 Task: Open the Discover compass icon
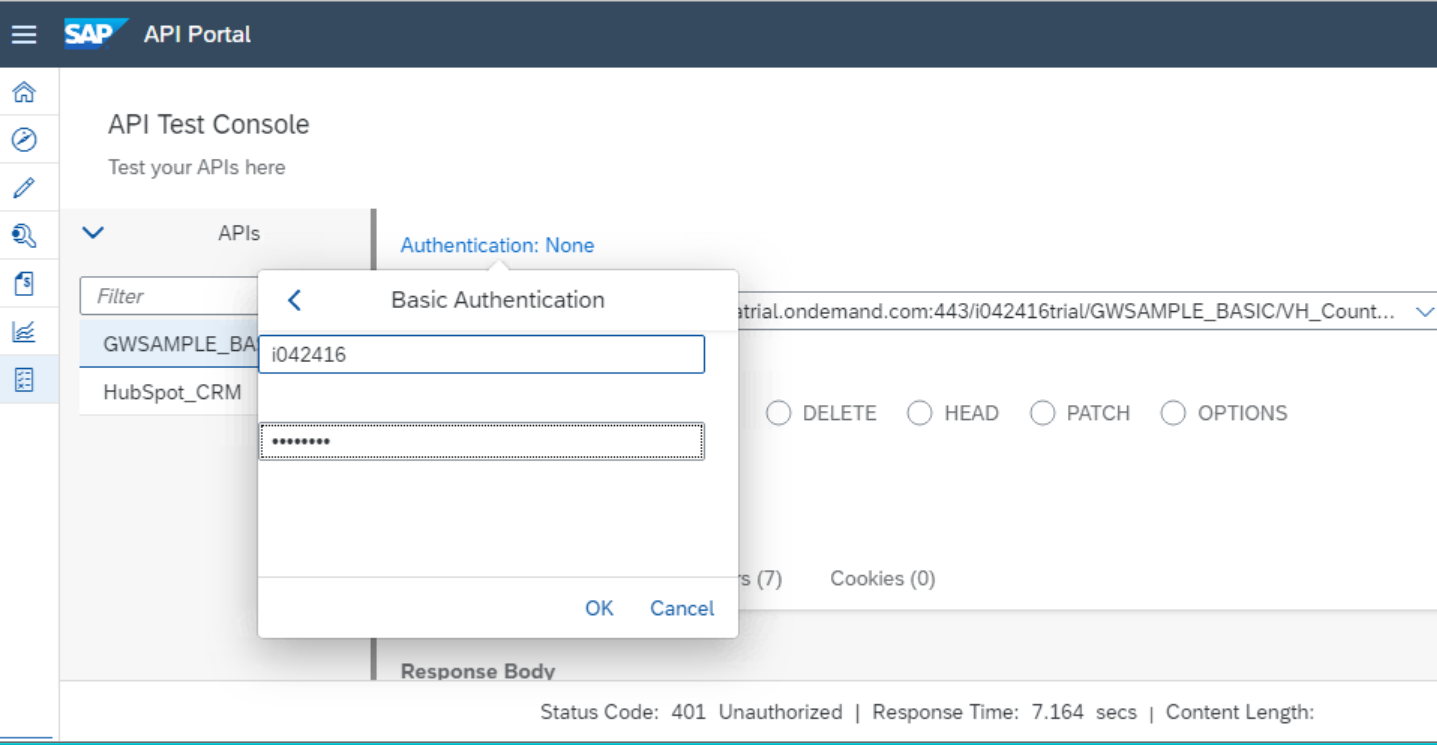[24, 140]
